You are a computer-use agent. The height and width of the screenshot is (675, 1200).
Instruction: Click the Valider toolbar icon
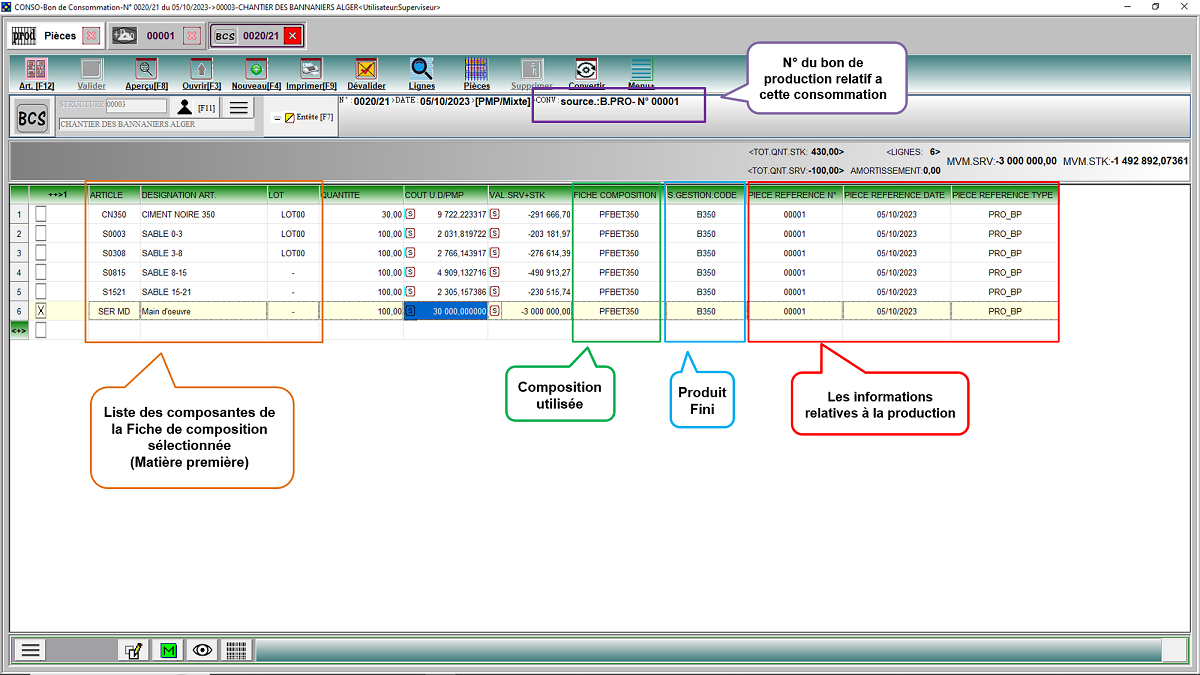coord(92,70)
